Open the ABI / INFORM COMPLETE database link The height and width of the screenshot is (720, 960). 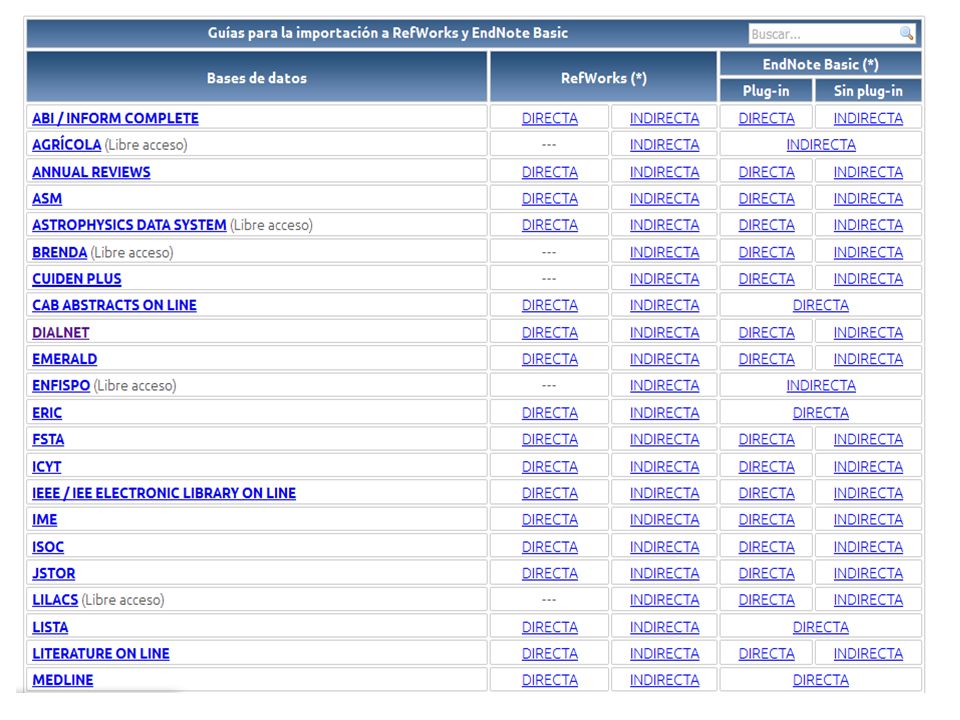(x=115, y=118)
